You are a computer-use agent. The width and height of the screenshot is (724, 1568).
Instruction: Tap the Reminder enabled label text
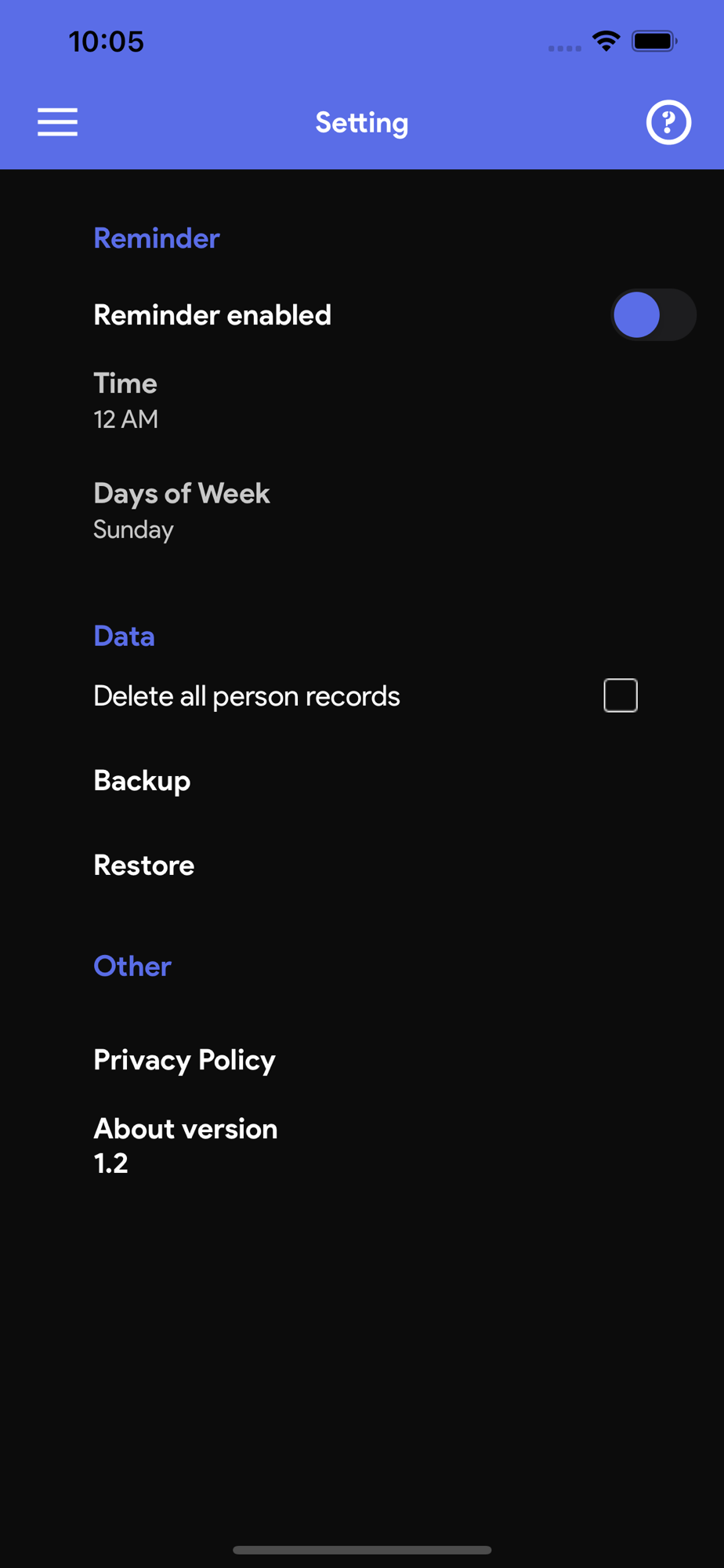tap(212, 315)
